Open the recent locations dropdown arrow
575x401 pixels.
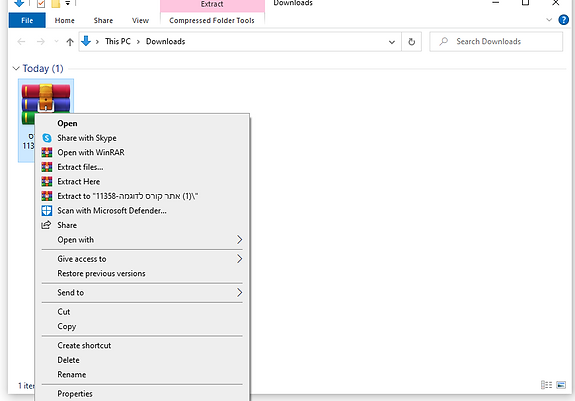[x=56, y=42]
